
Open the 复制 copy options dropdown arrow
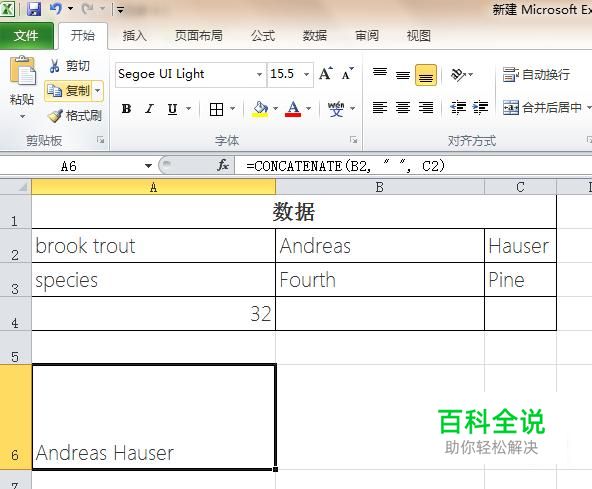click(98, 91)
